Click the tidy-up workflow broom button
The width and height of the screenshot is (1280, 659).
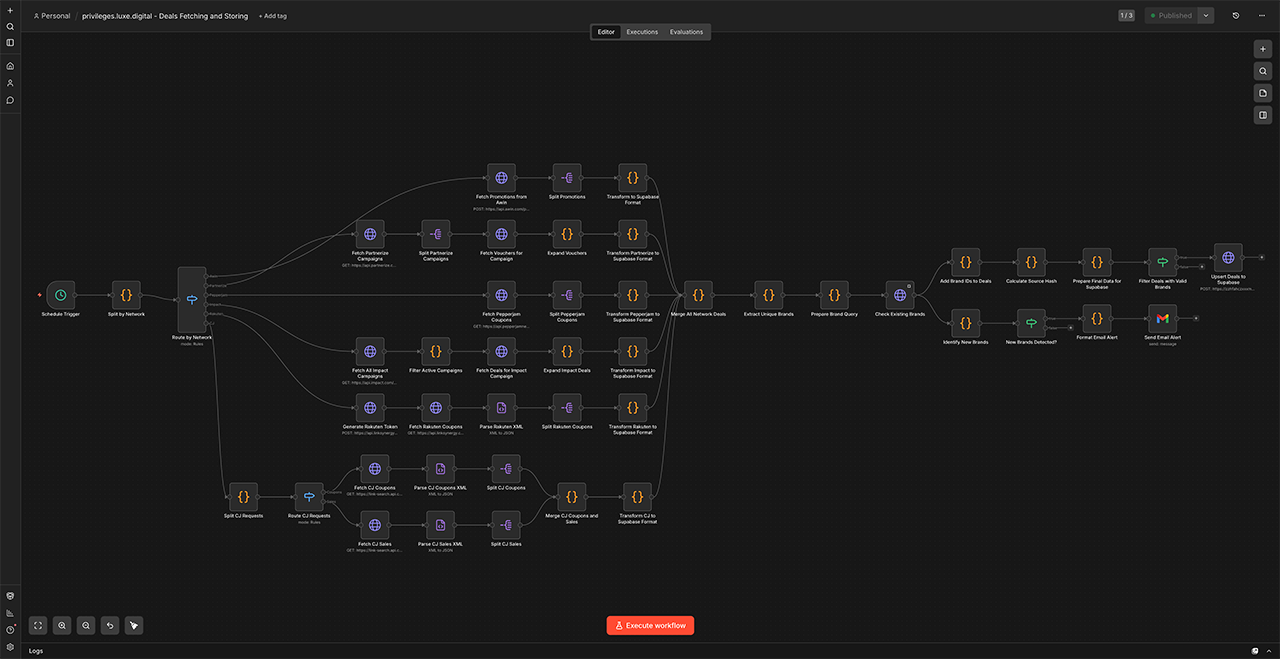134,625
